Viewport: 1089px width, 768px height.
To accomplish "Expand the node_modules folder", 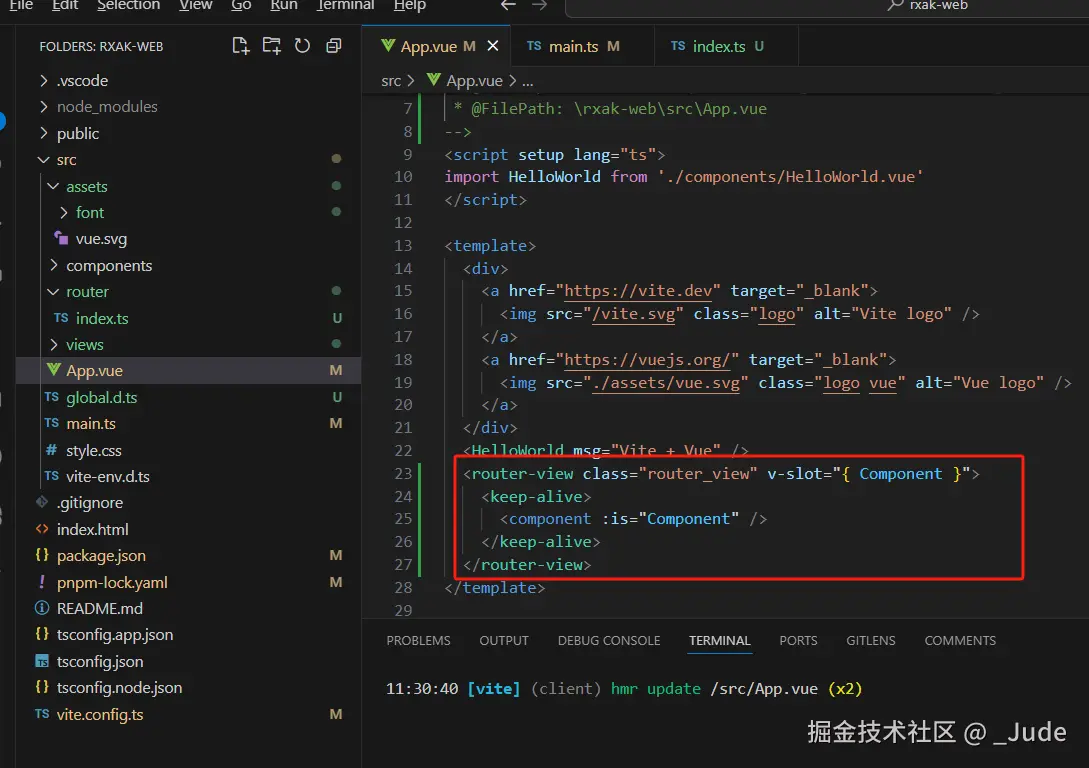I will pos(106,107).
